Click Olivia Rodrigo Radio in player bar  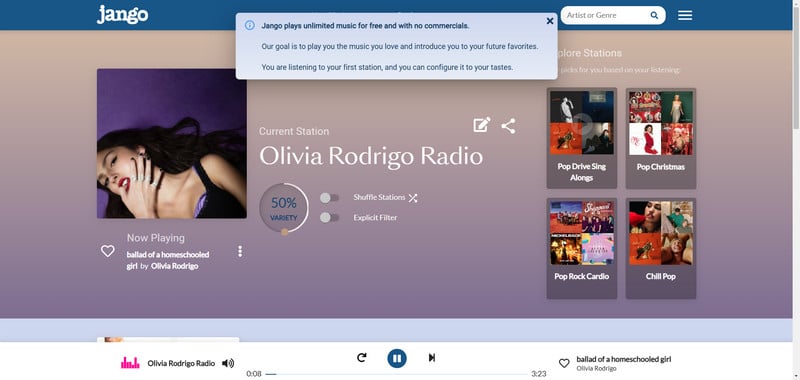[181, 363]
